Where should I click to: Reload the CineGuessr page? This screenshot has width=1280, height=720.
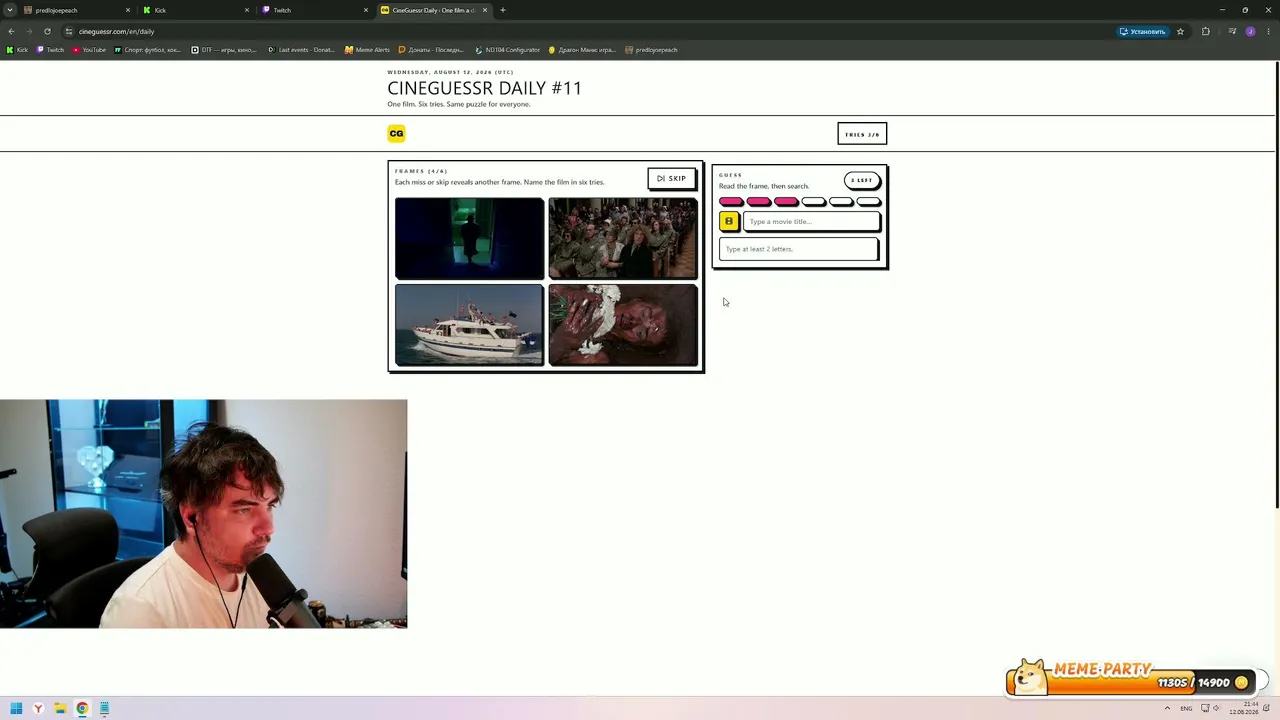[47, 31]
